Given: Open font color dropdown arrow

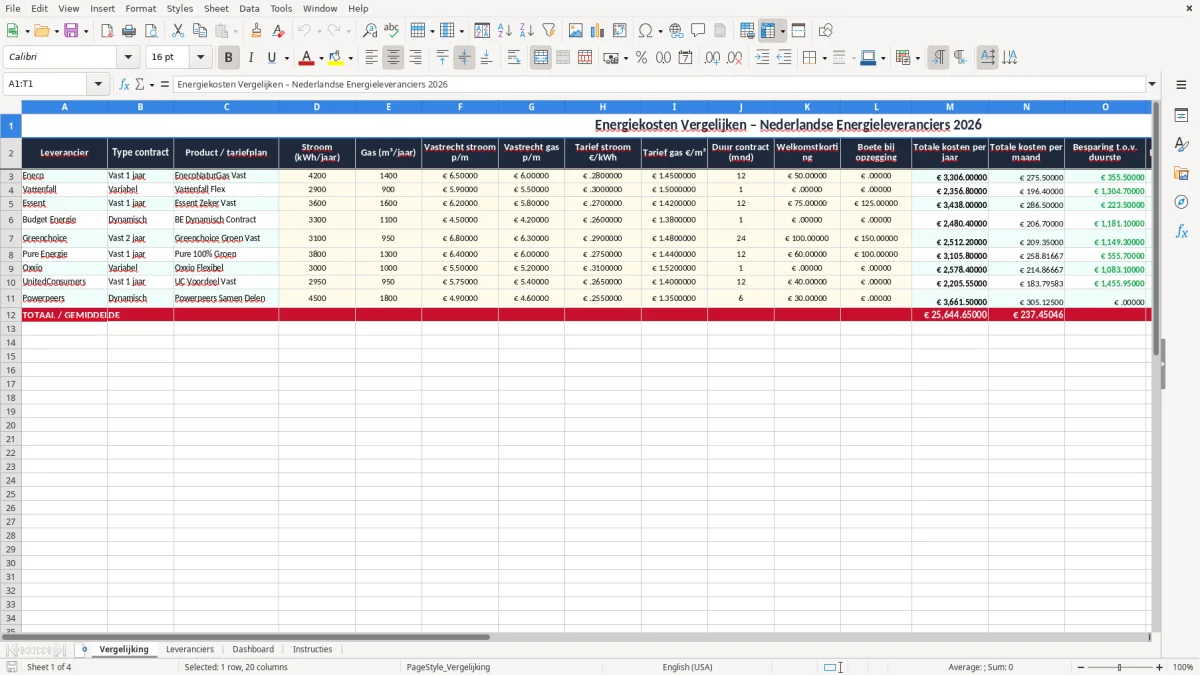Looking at the screenshot, I should tap(321, 58).
